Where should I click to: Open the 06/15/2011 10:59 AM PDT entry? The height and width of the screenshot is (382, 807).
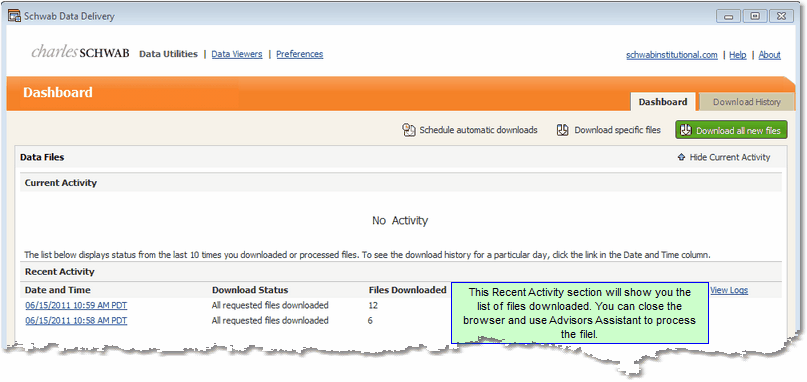point(76,306)
